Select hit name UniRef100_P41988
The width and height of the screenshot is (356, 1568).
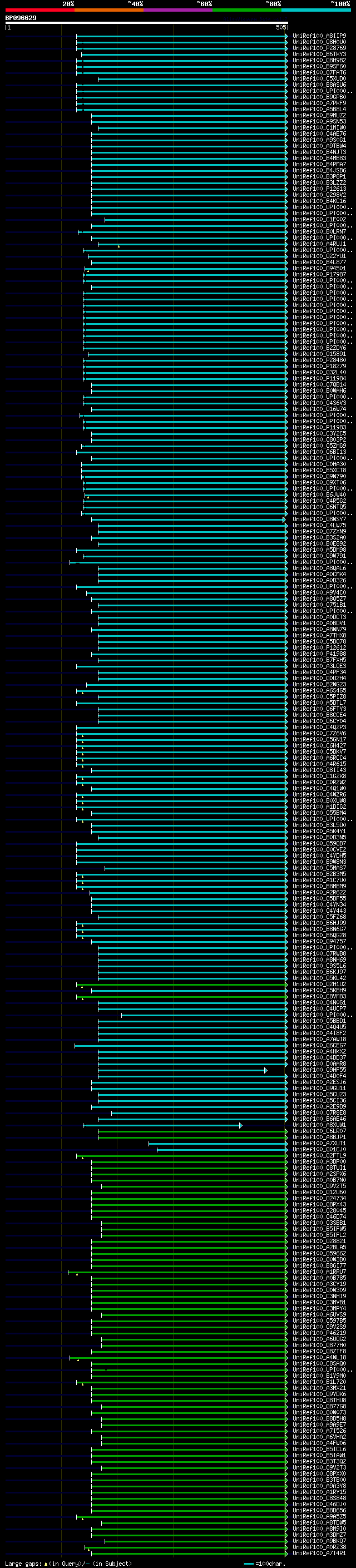tap(319, 654)
